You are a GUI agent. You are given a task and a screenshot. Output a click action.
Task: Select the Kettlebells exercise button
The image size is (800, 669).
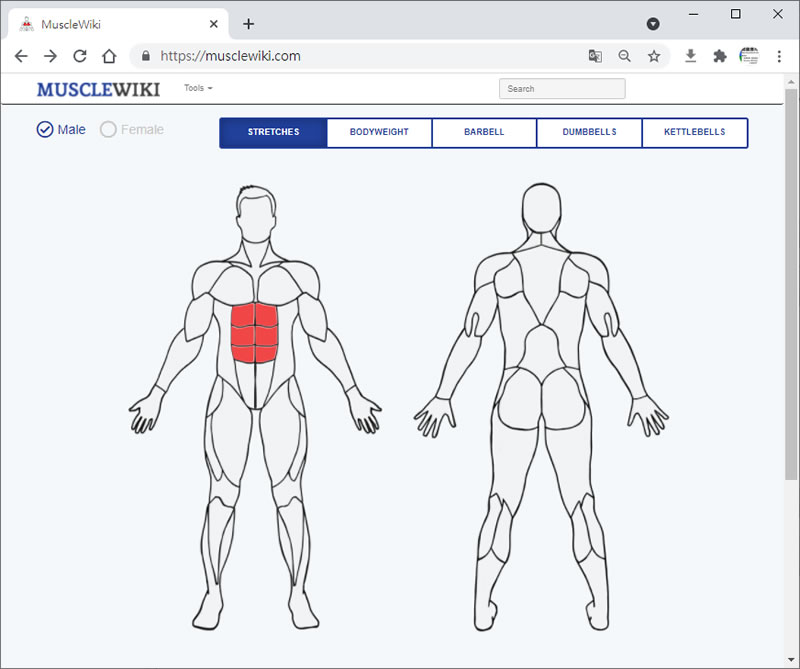[x=694, y=132]
